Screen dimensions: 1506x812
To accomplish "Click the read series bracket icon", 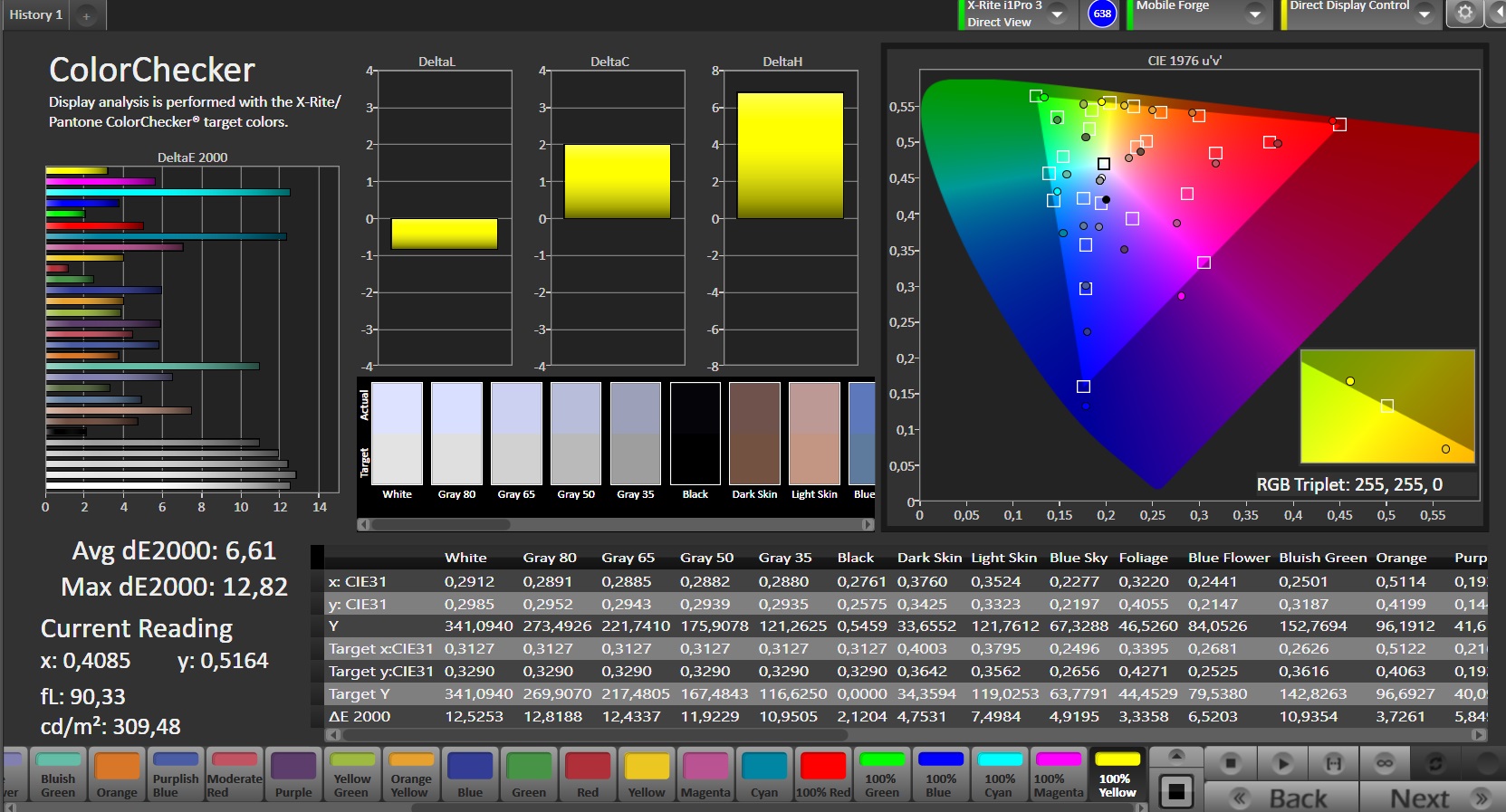I will click(x=1333, y=763).
